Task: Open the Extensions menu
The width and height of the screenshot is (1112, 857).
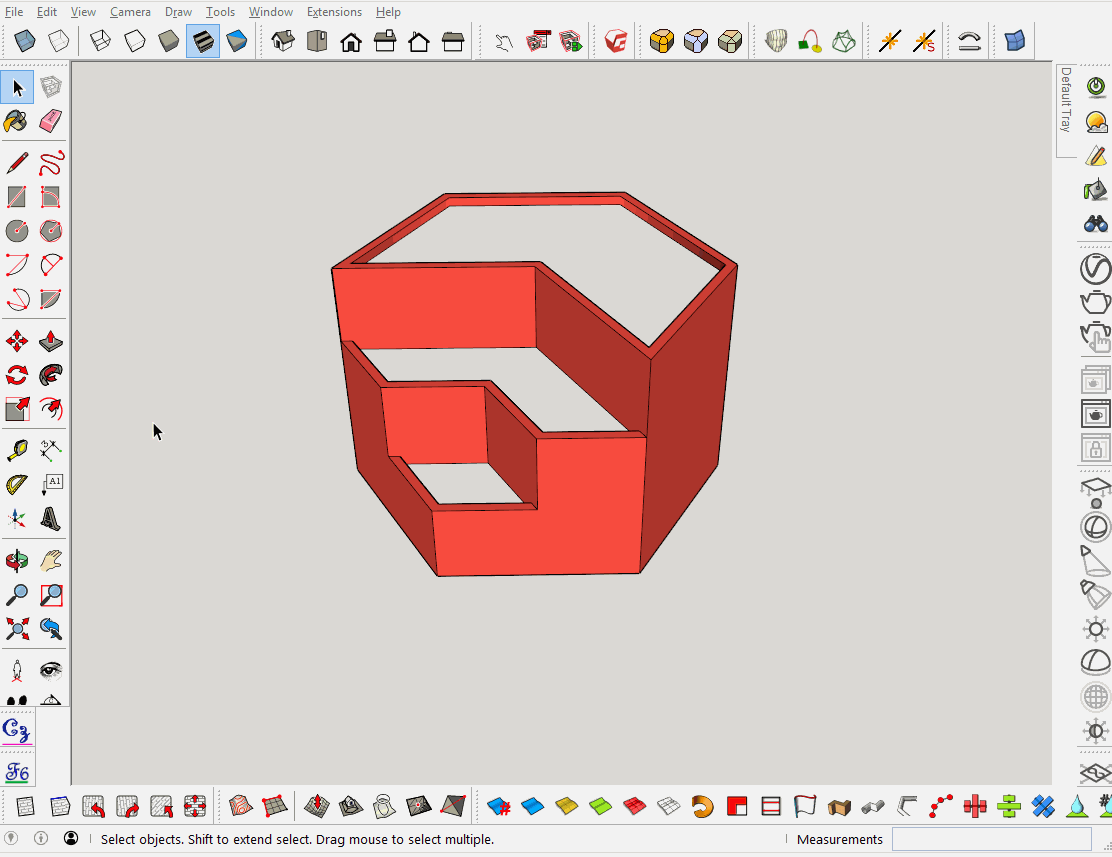Action: [334, 11]
